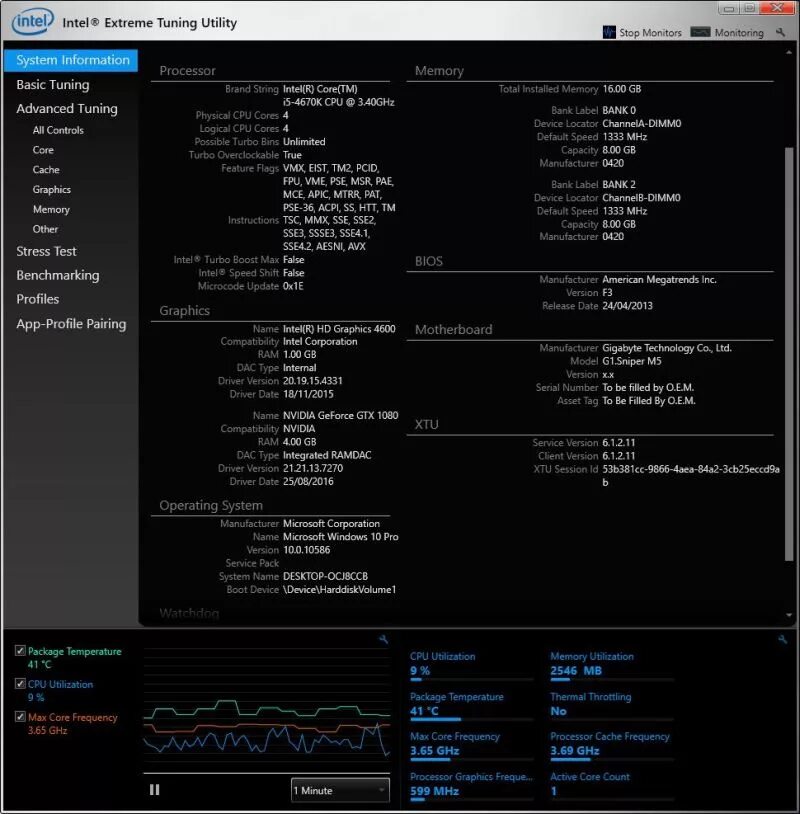Click Monitoring button label
800x814 pixels.
(x=739, y=33)
